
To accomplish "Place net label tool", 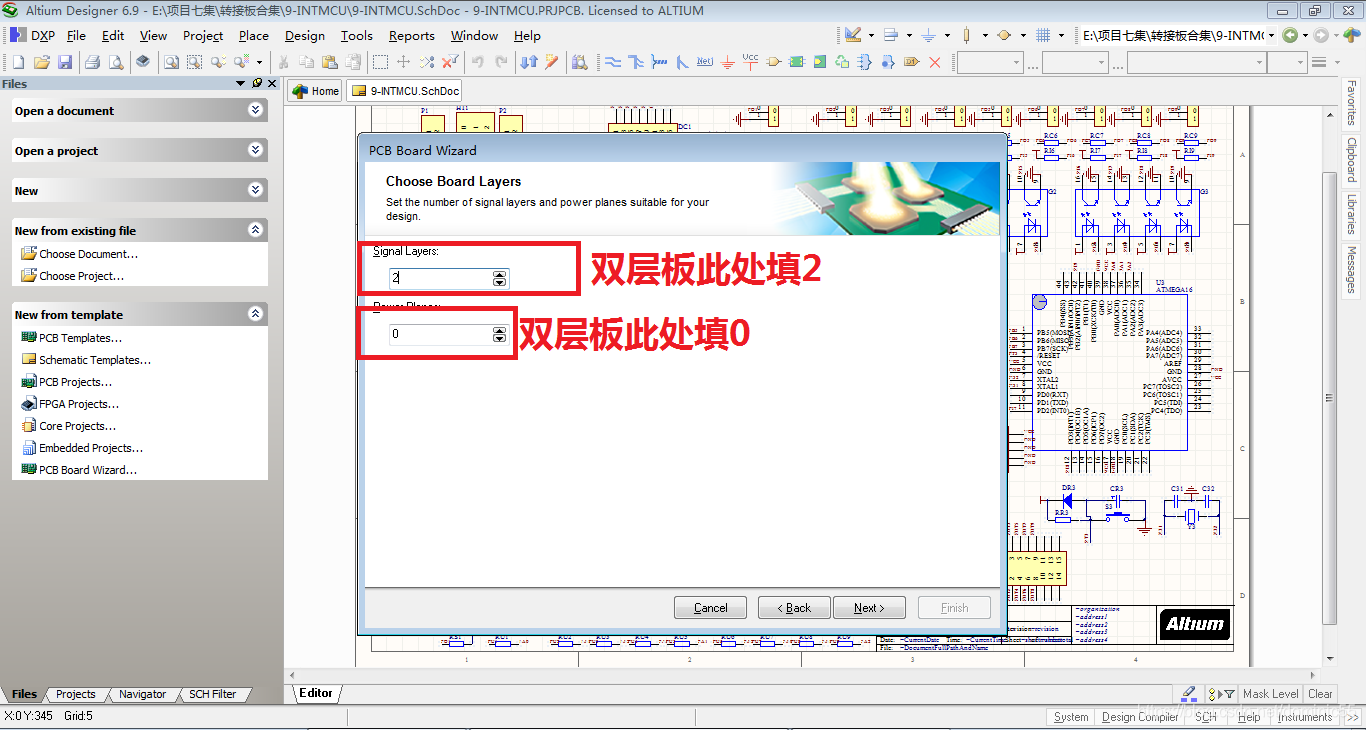I will (705, 62).
